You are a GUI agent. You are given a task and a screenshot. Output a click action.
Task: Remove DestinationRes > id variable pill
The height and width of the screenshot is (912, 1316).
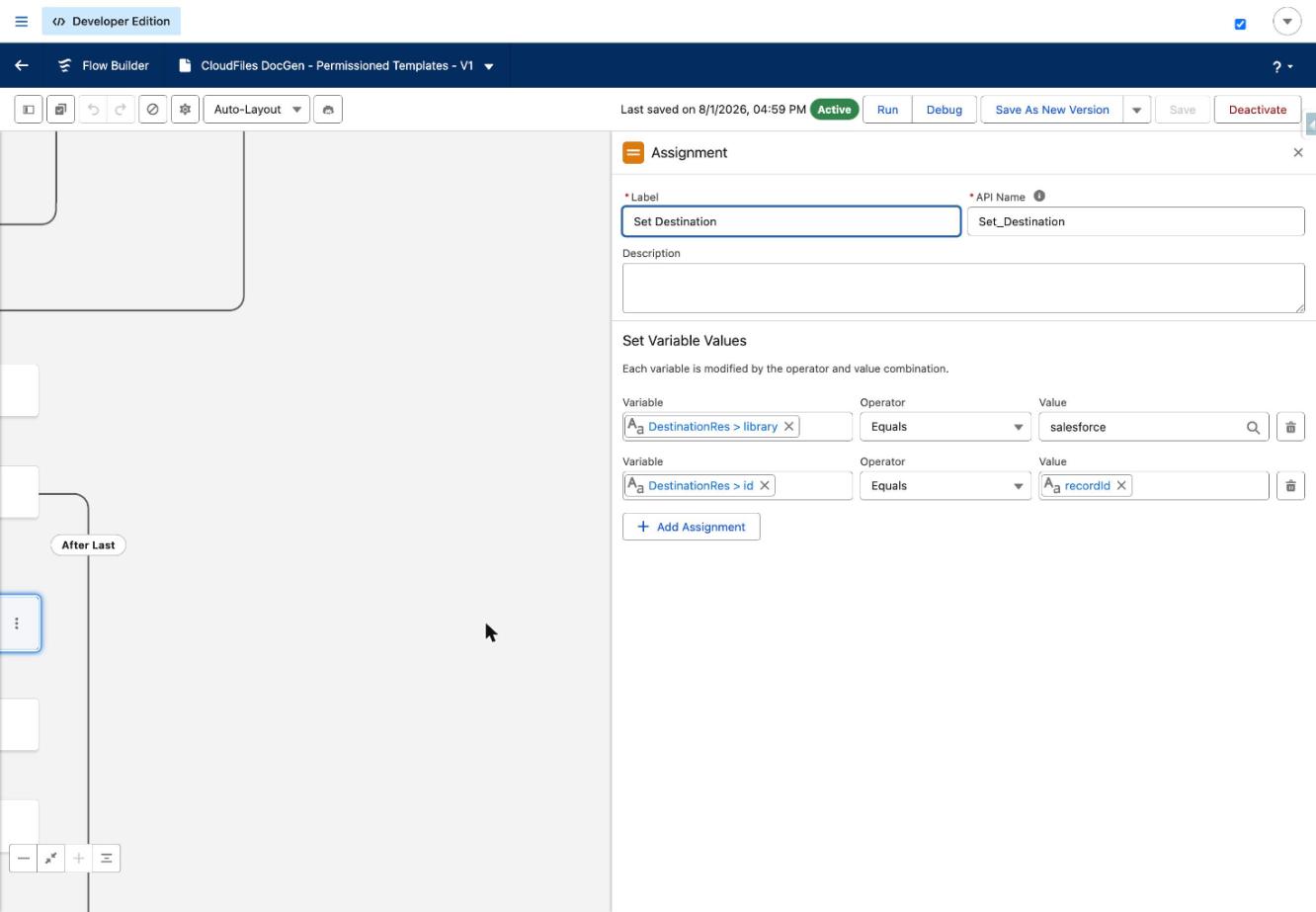[765, 485]
